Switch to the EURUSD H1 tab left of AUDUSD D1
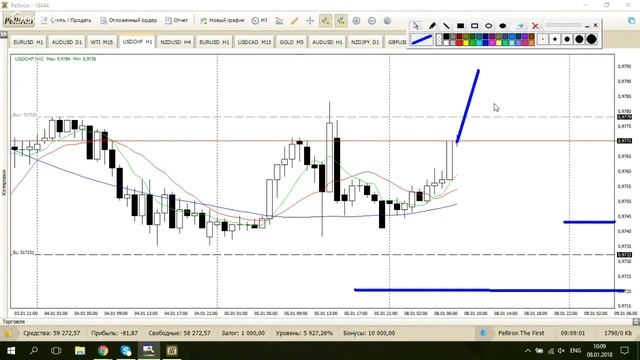This screenshot has height=360, width=640. pos(28,42)
